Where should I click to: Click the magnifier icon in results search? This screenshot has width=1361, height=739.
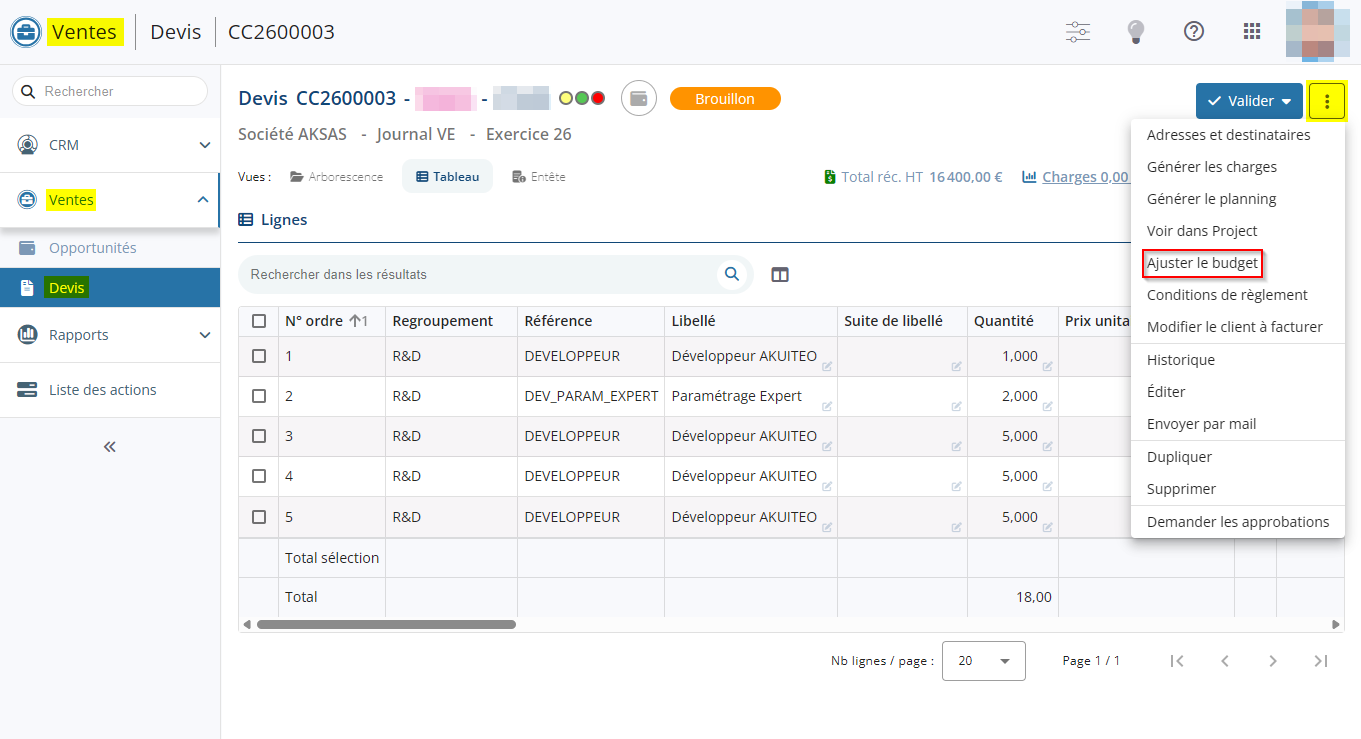click(732, 274)
